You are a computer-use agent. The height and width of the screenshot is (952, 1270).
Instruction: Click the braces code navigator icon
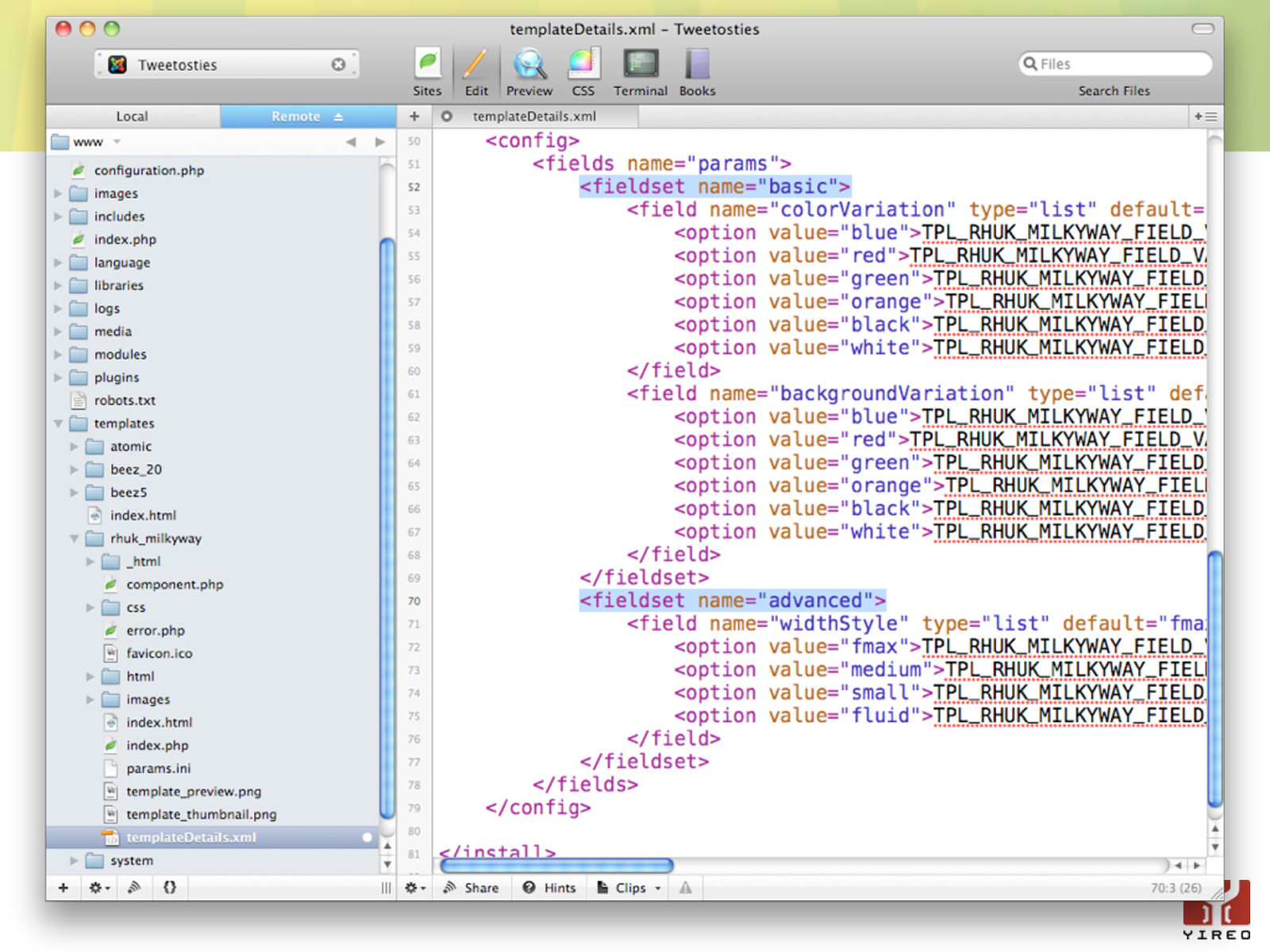click(x=169, y=888)
